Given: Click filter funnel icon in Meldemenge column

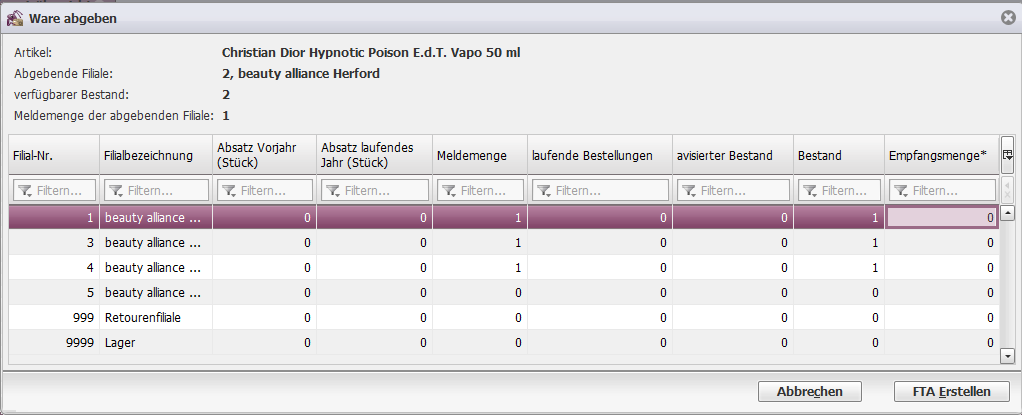Looking at the screenshot, I should (448, 190).
